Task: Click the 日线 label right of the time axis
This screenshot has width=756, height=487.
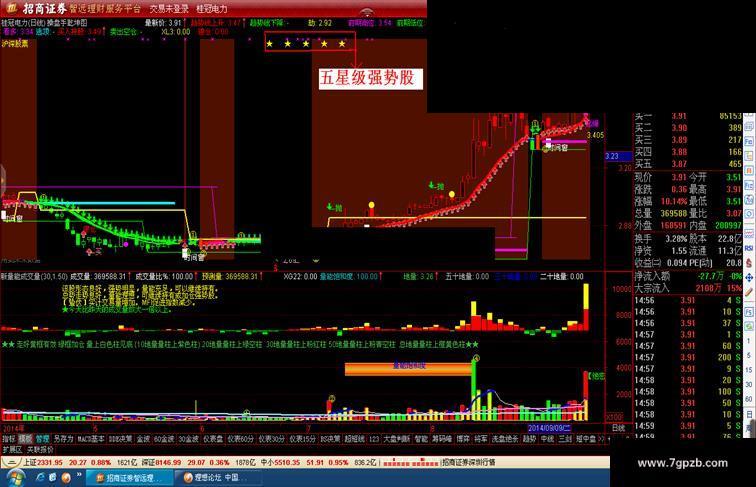Action: tap(619, 428)
